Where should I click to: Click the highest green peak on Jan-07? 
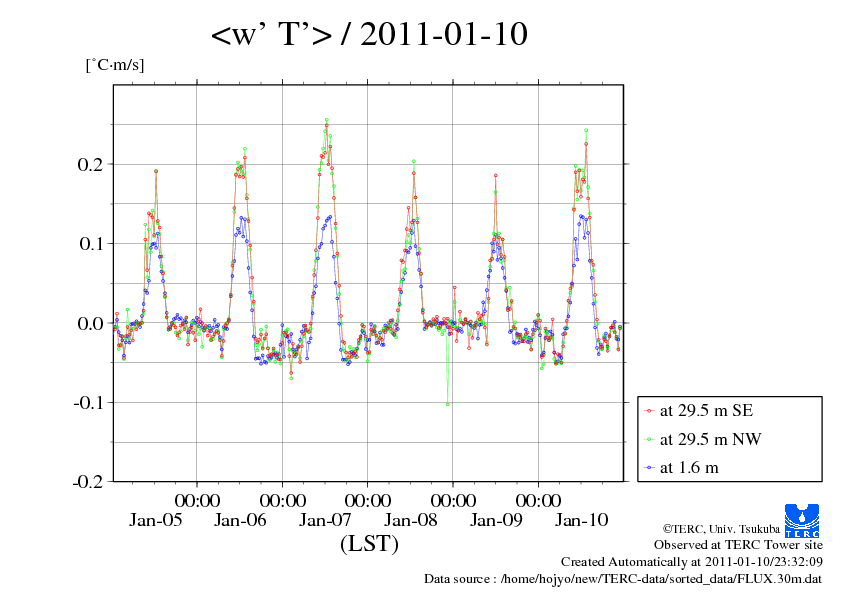pyautogui.click(x=326, y=120)
